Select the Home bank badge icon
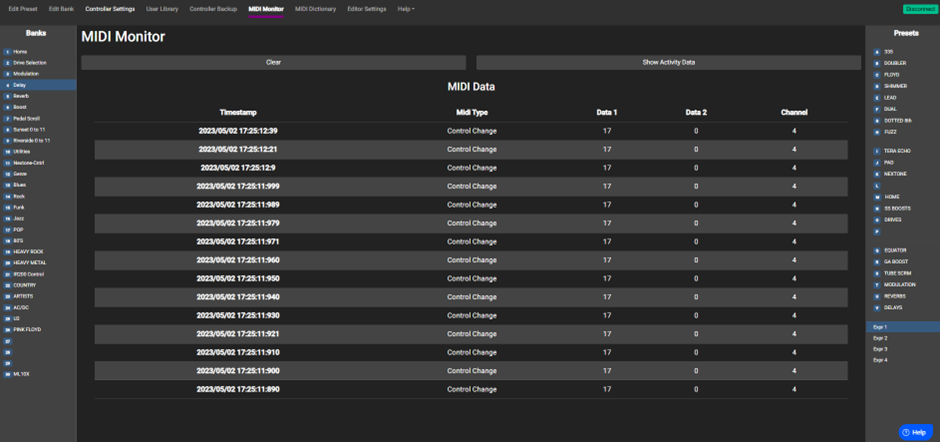This screenshot has width=940, height=442. pos(7,52)
